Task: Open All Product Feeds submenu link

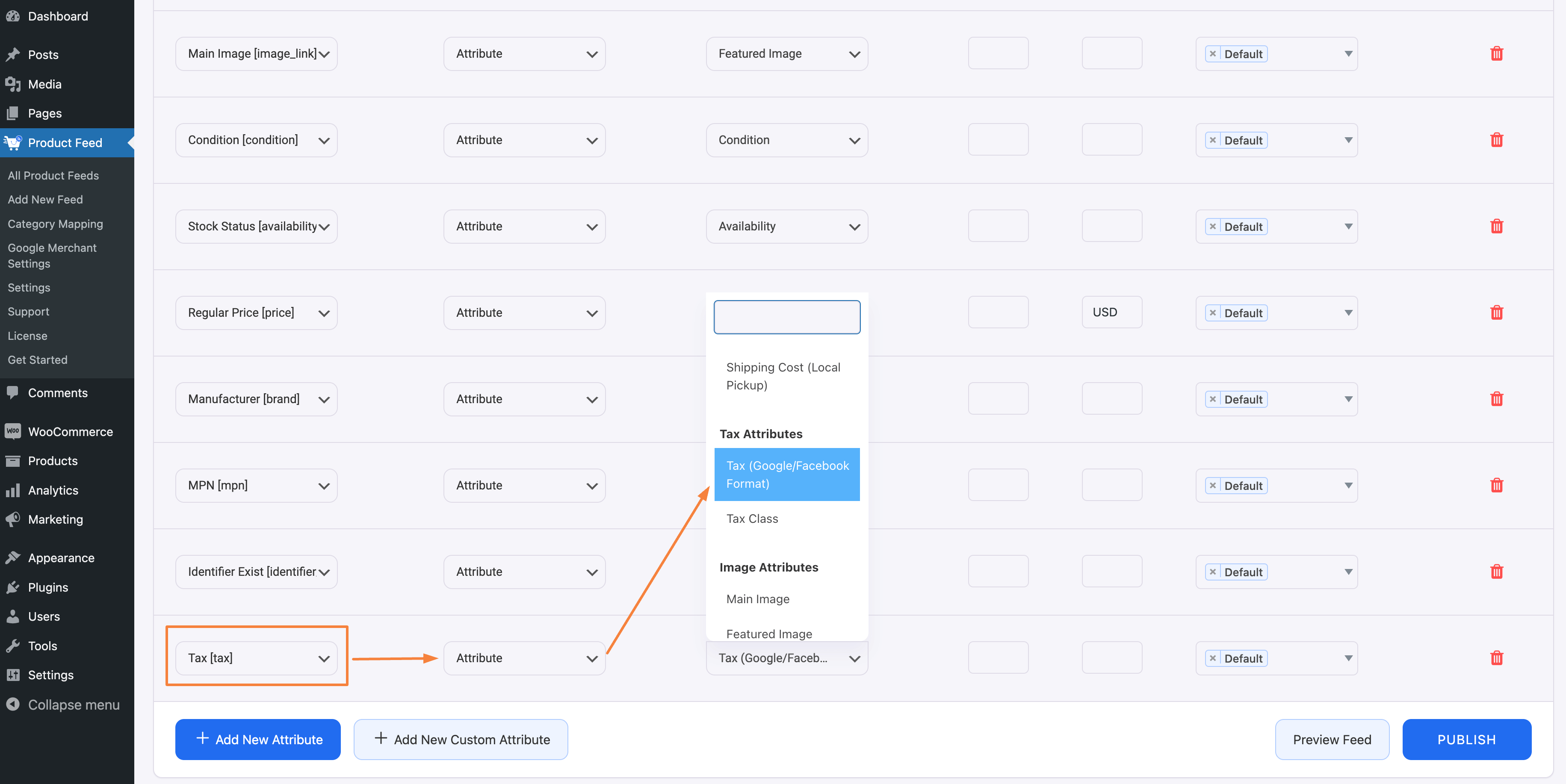Action: click(x=53, y=175)
